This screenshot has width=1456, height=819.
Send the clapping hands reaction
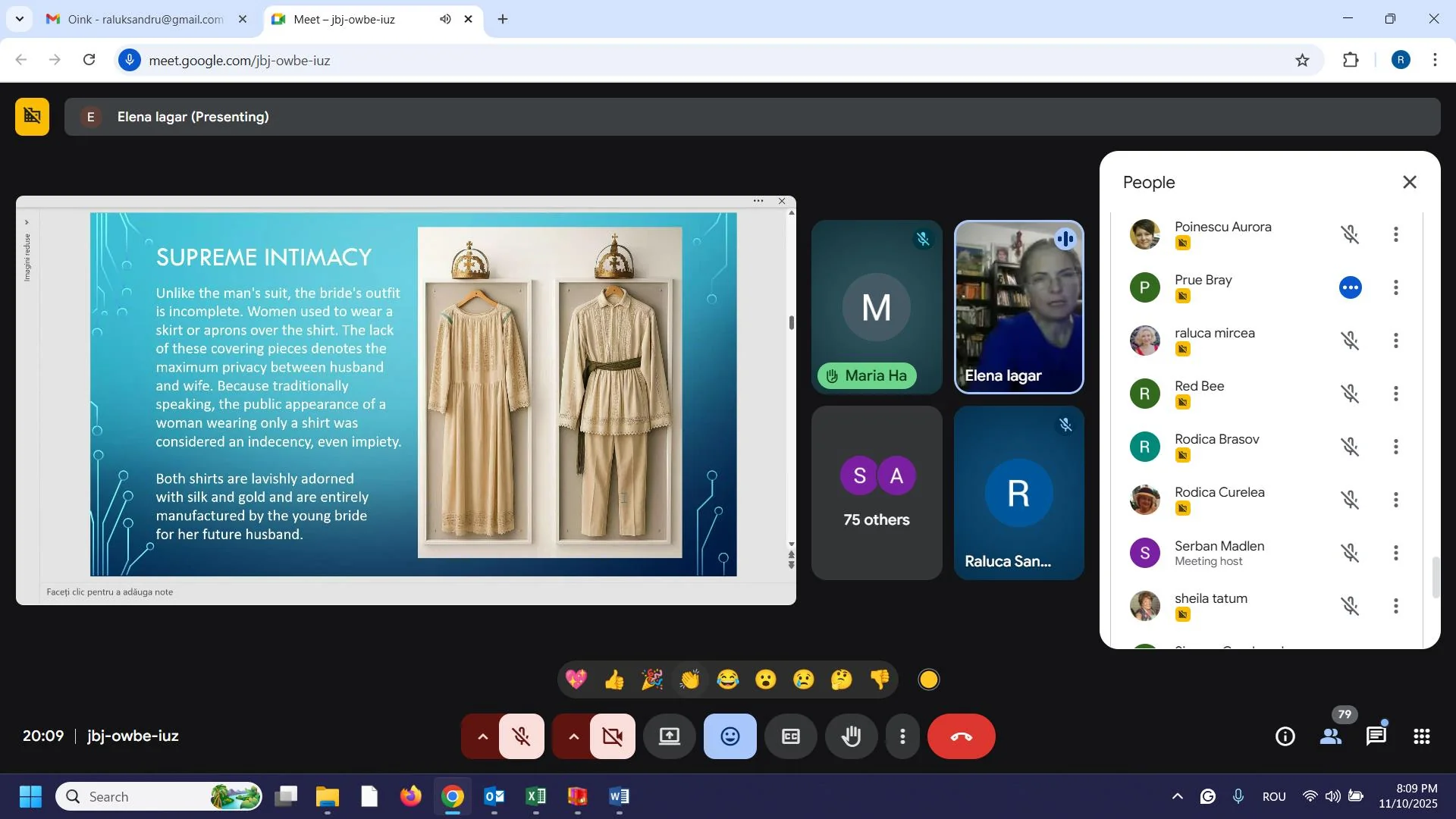(x=689, y=679)
